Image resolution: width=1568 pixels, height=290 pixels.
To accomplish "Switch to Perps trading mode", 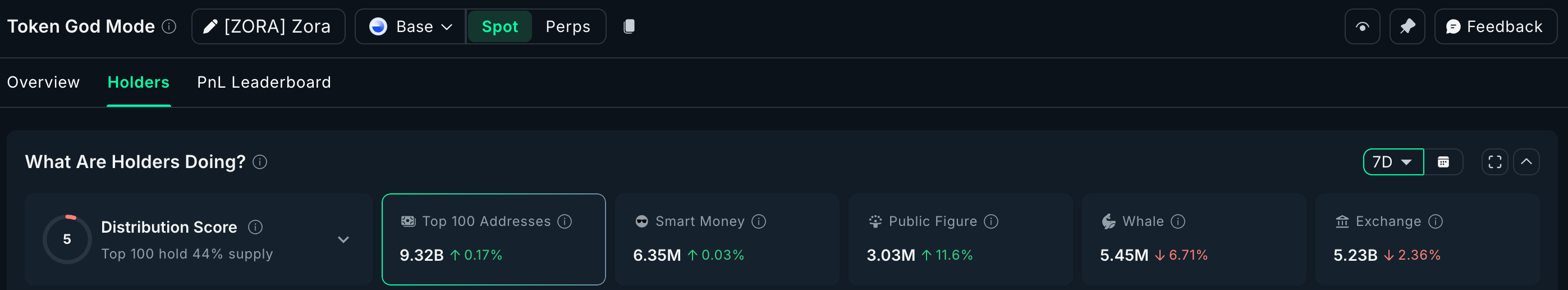I will (x=567, y=27).
